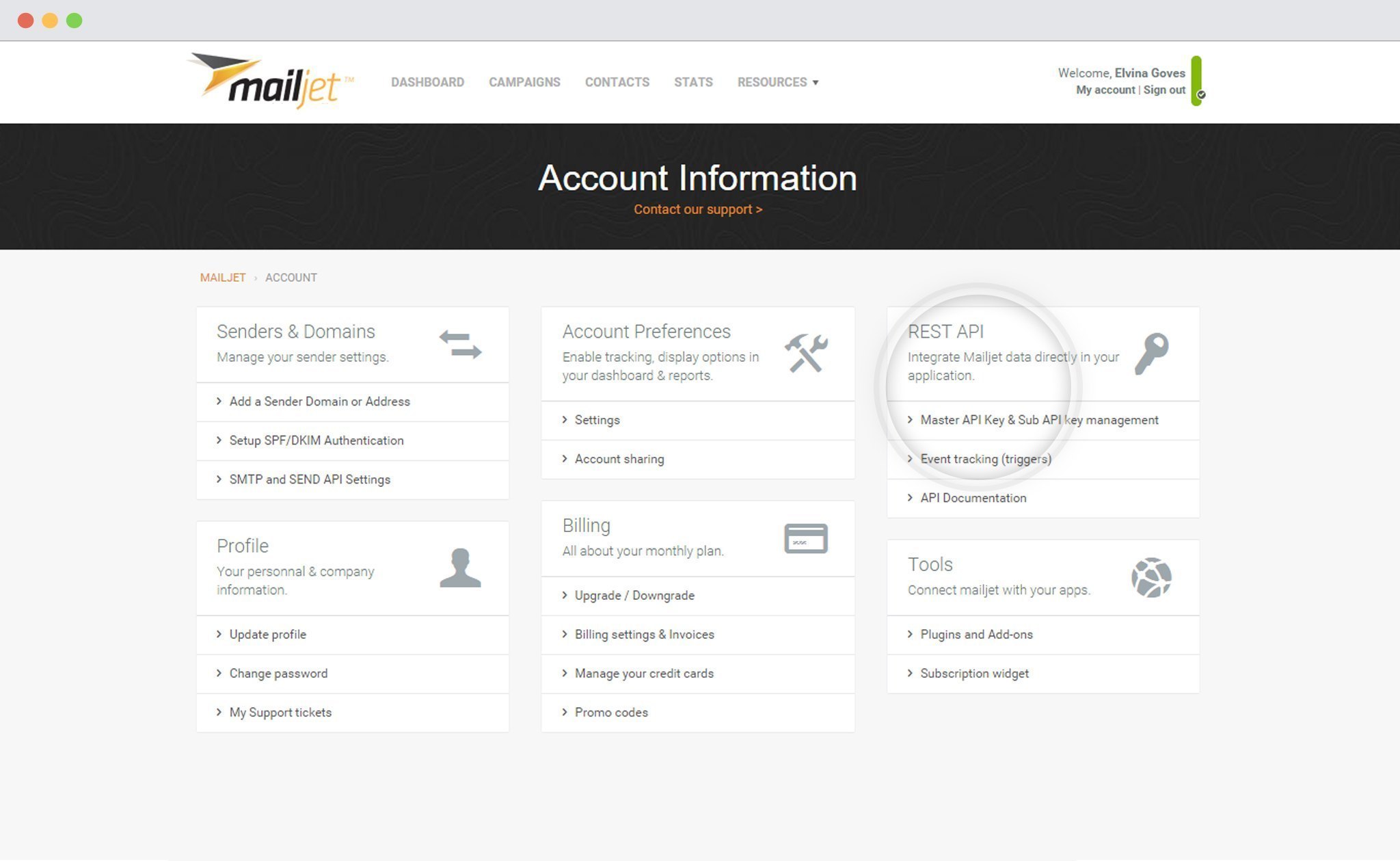Open Event tracking (triggers)
1400x861 pixels.
[1043, 459]
